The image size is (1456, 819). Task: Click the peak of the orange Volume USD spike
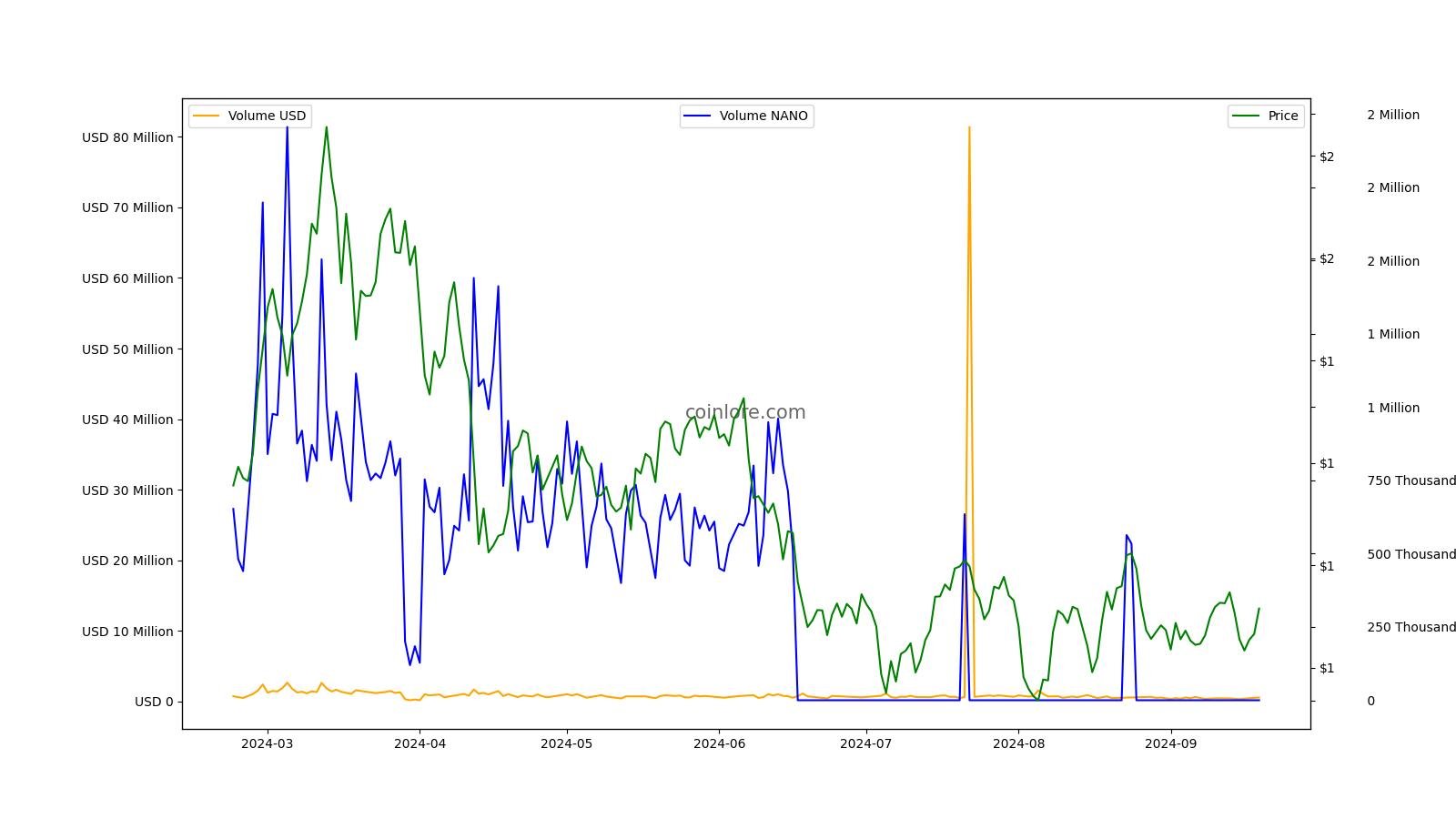(x=969, y=127)
